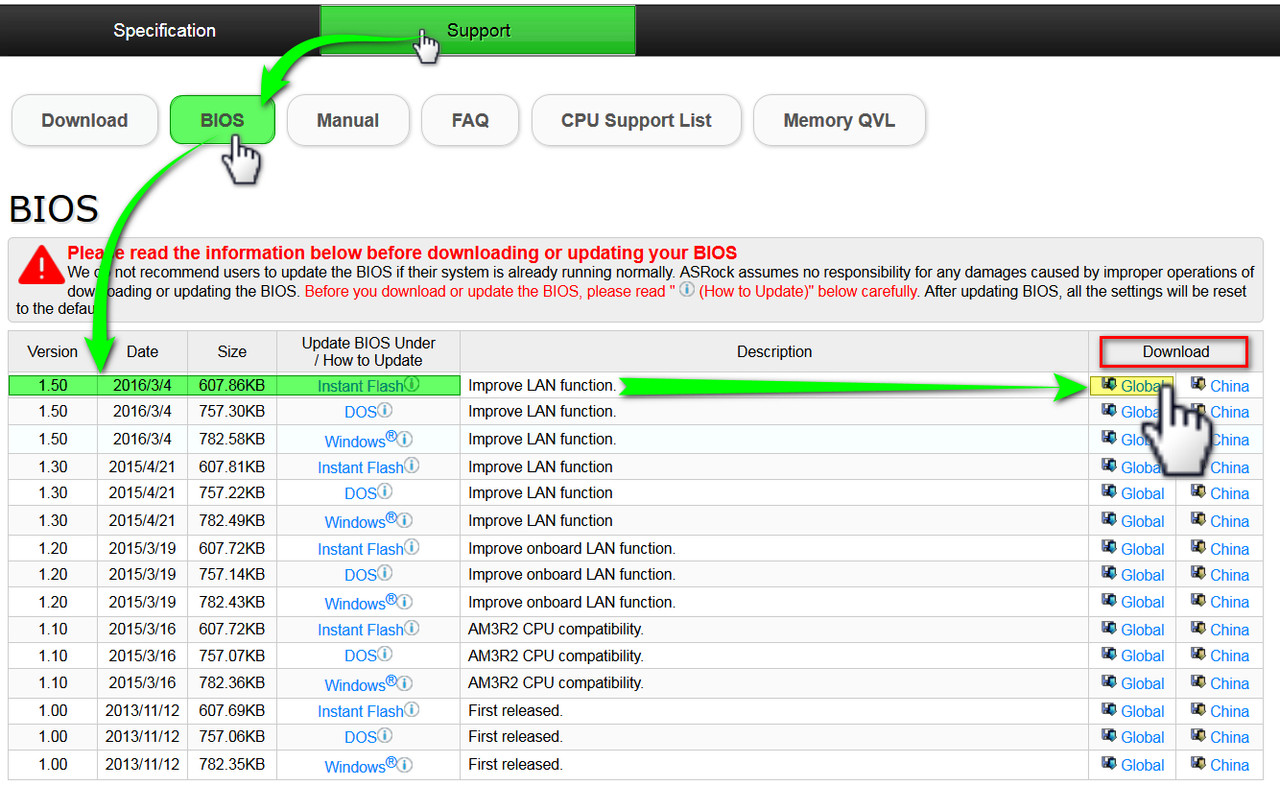Click the red BIOS warning headline text
Screen dimensions: 1280x790
[x=402, y=253]
